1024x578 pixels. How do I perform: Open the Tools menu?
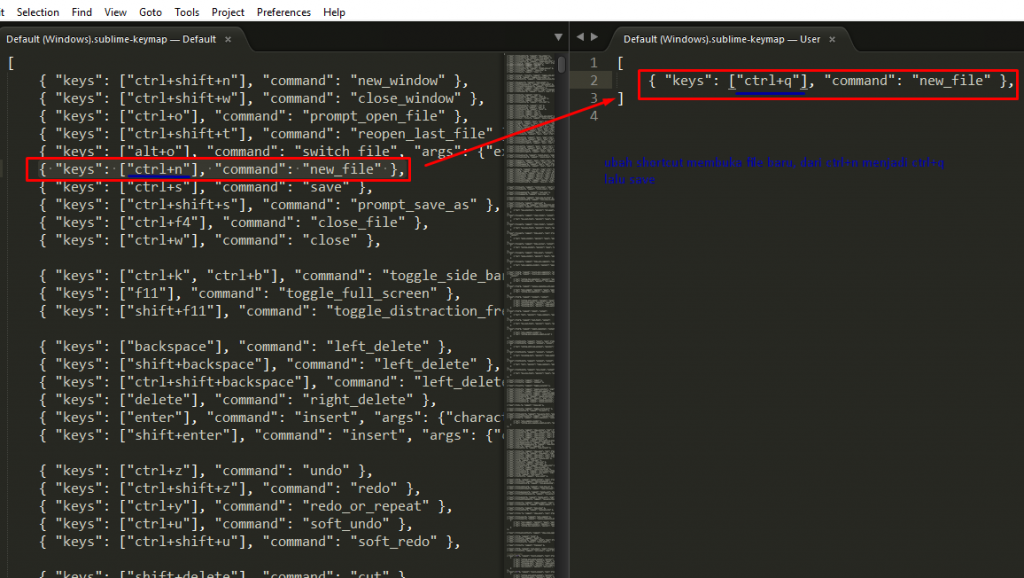[x=186, y=12]
